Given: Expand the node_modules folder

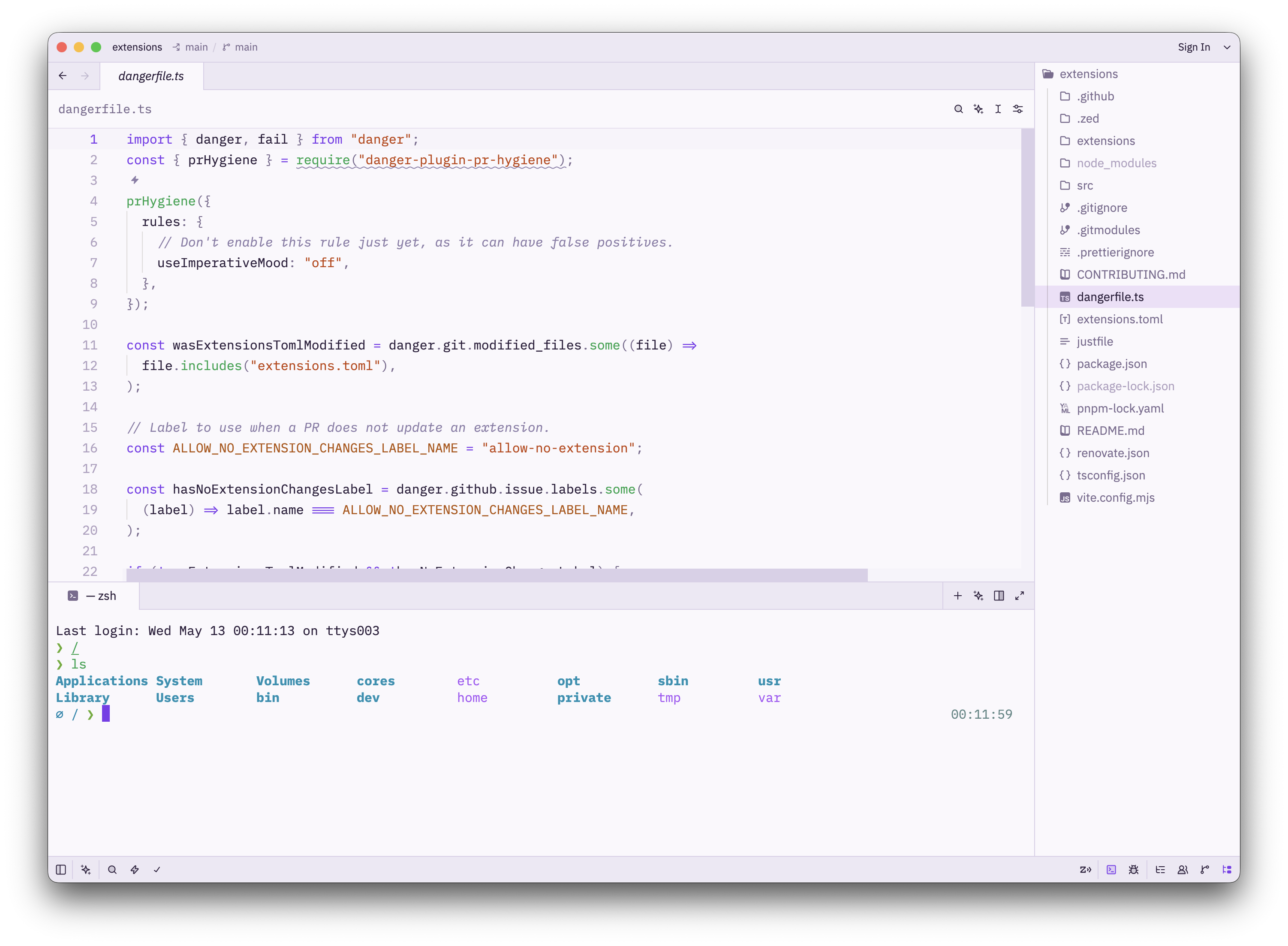Looking at the screenshot, I should click(1138, 163).
